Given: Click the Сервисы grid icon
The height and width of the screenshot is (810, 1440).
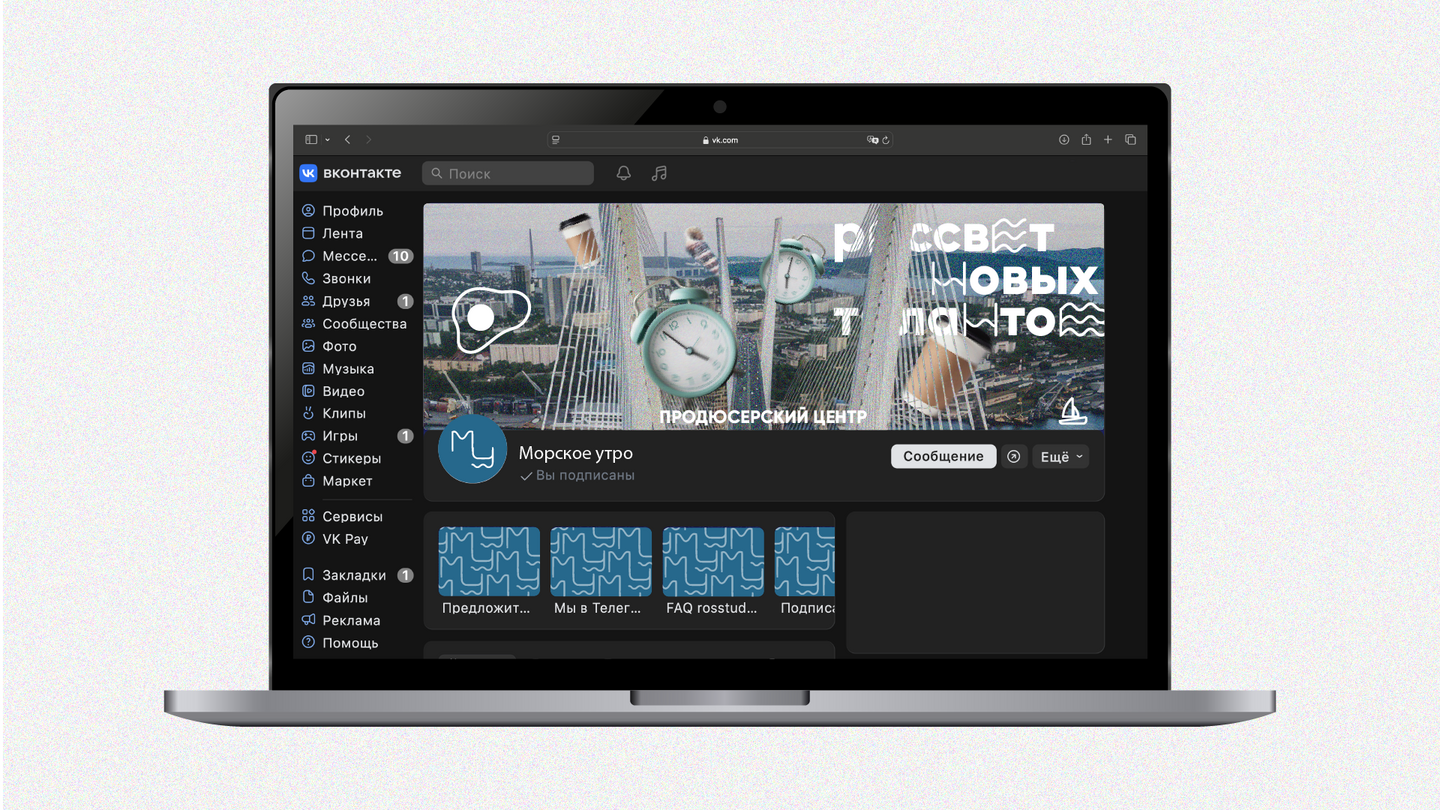Looking at the screenshot, I should (308, 516).
